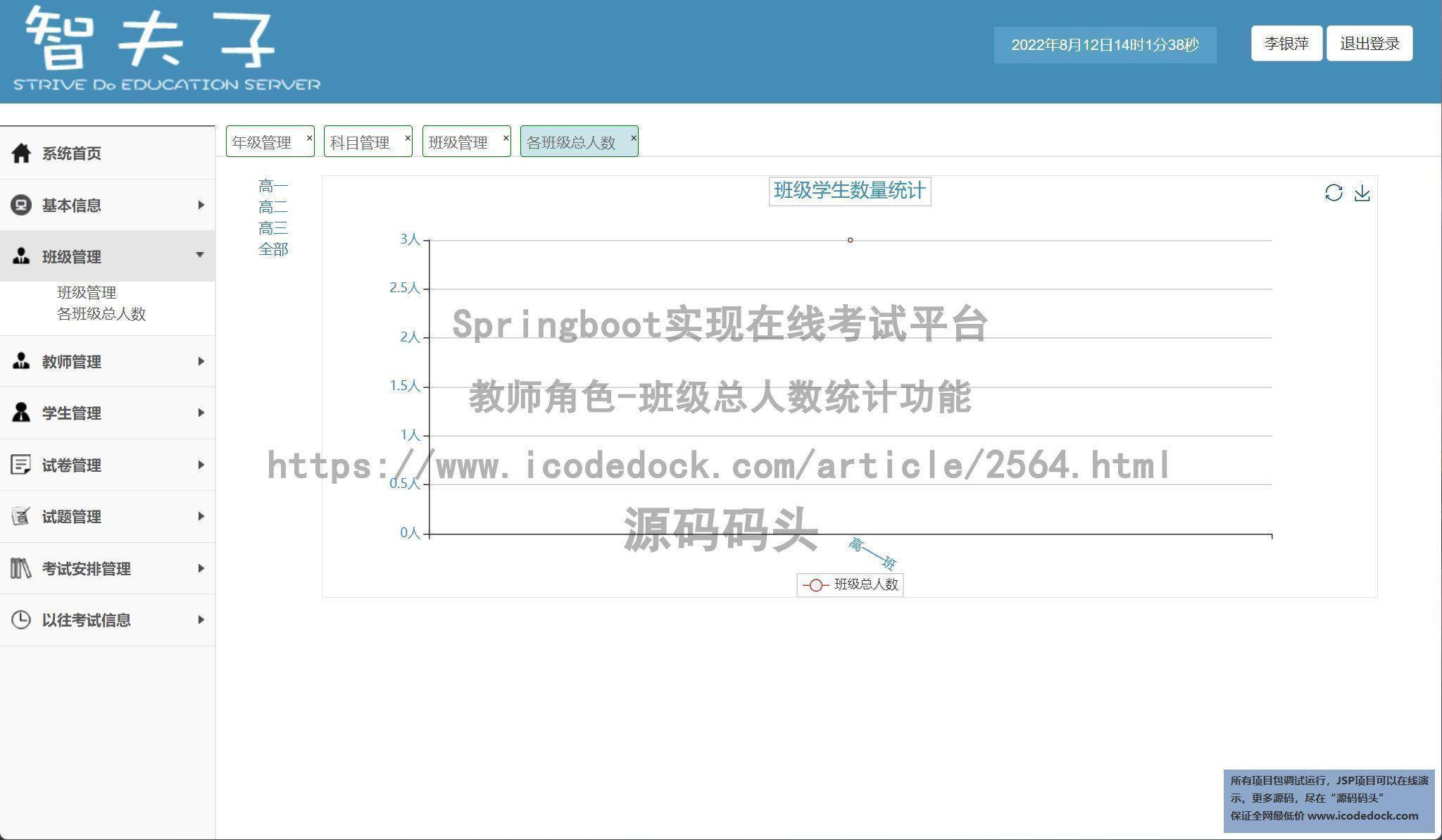Expand the 教师管理 menu arrow
The width and height of the screenshot is (1442, 840).
pyautogui.click(x=201, y=361)
